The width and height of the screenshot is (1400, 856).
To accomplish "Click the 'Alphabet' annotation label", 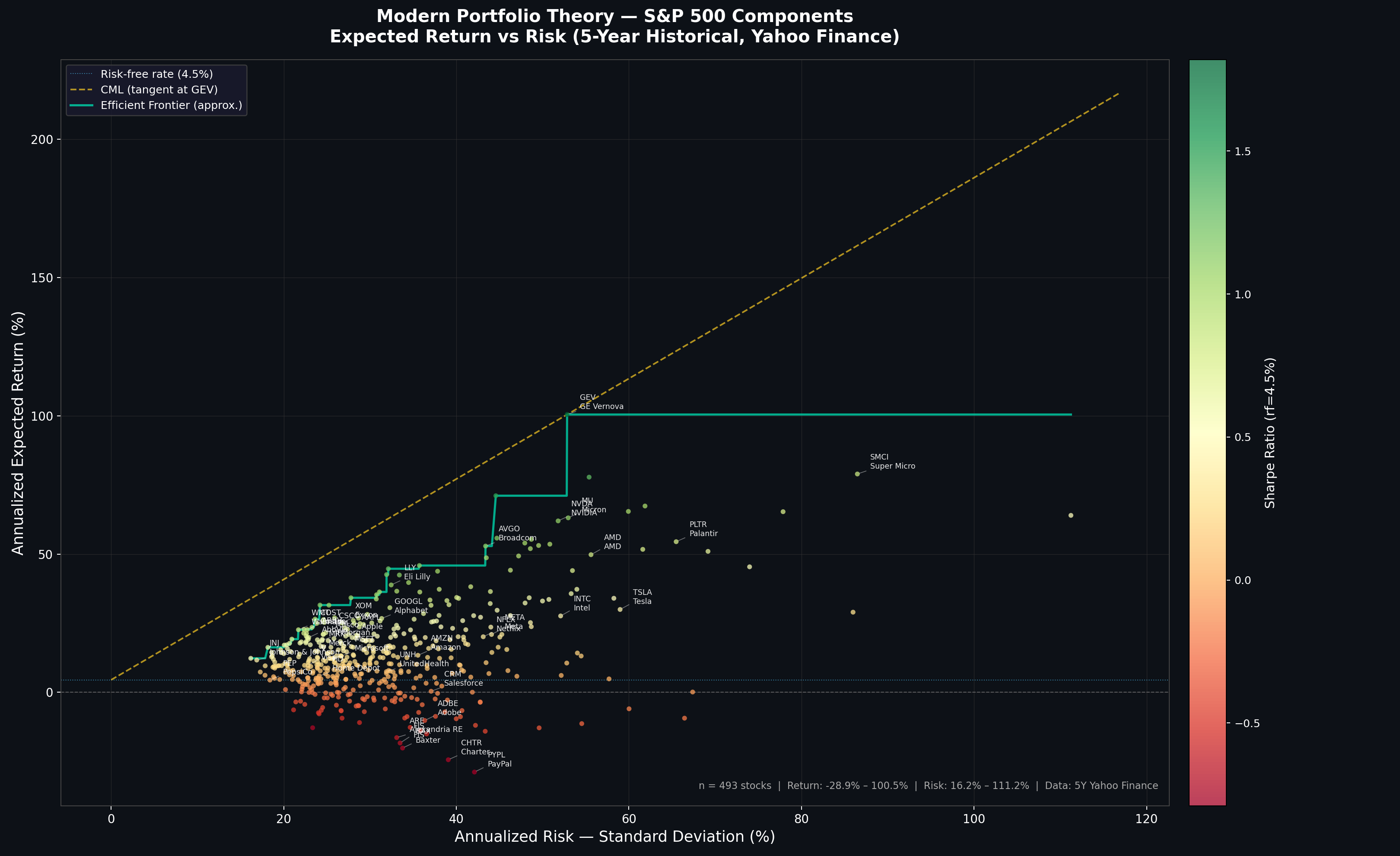I will (411, 611).
